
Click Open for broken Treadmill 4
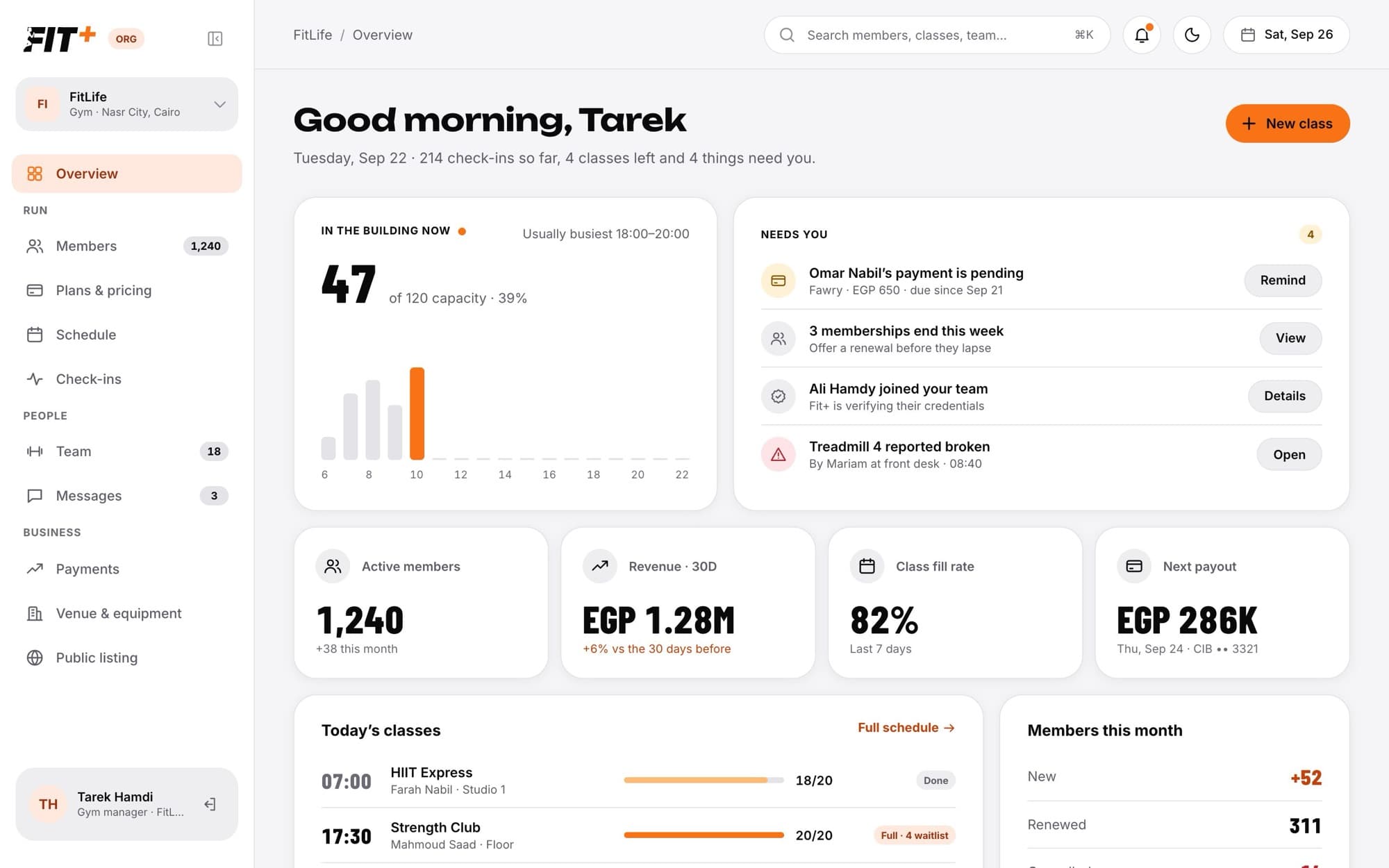click(1289, 454)
